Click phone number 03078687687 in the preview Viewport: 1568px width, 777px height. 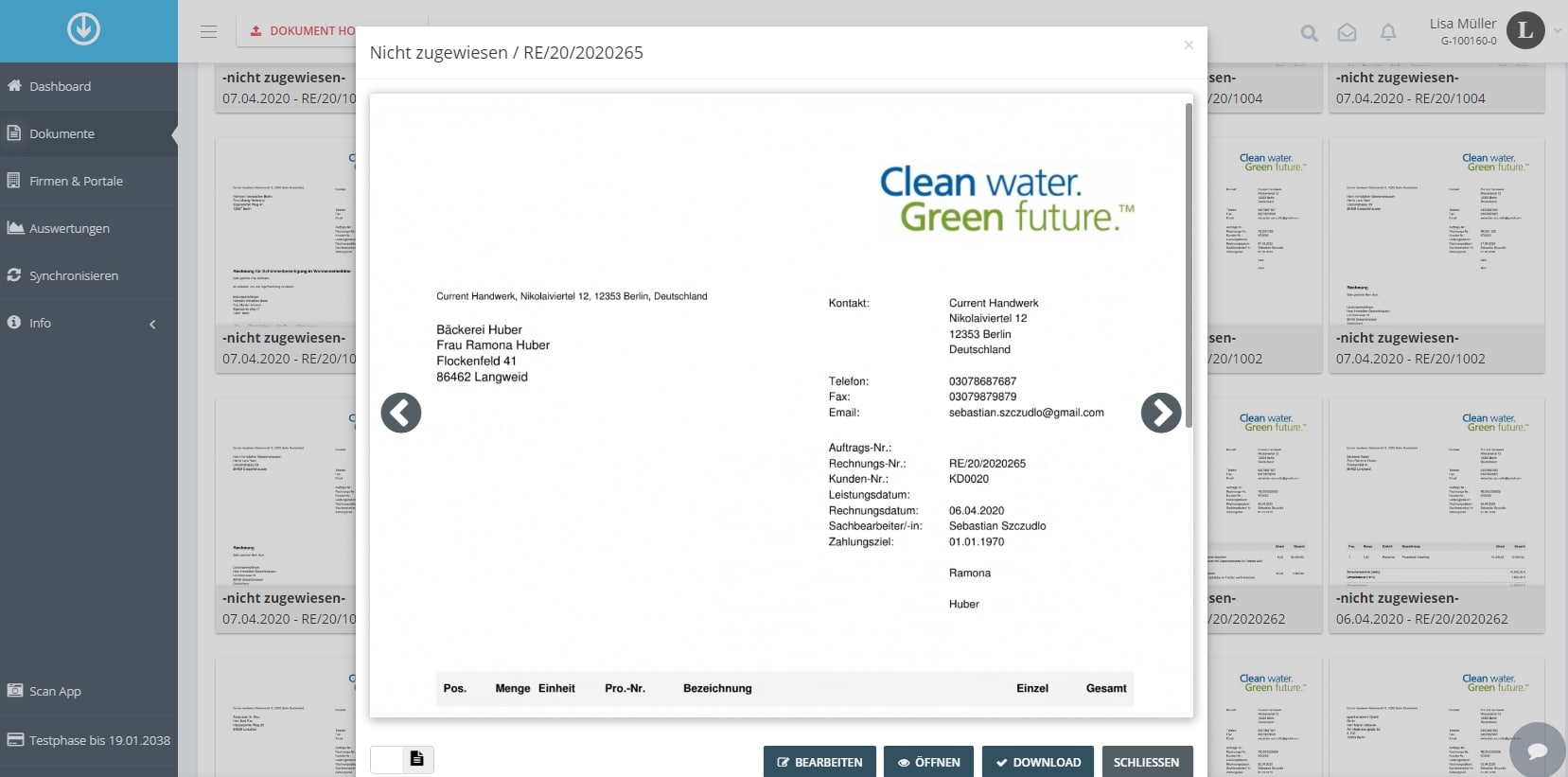point(982,381)
